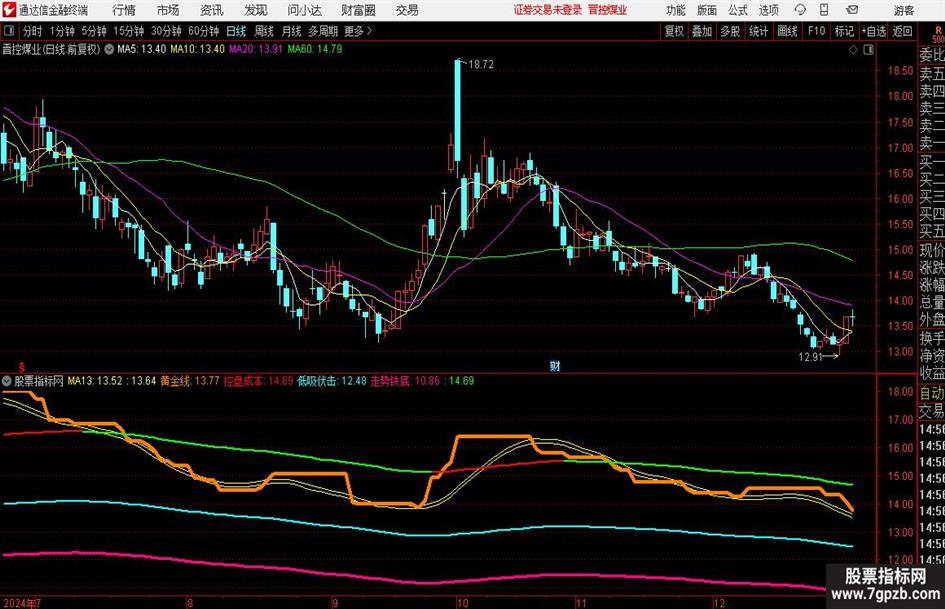Click the red S marker on the chart
The image size is (945, 609).
(x=22, y=367)
